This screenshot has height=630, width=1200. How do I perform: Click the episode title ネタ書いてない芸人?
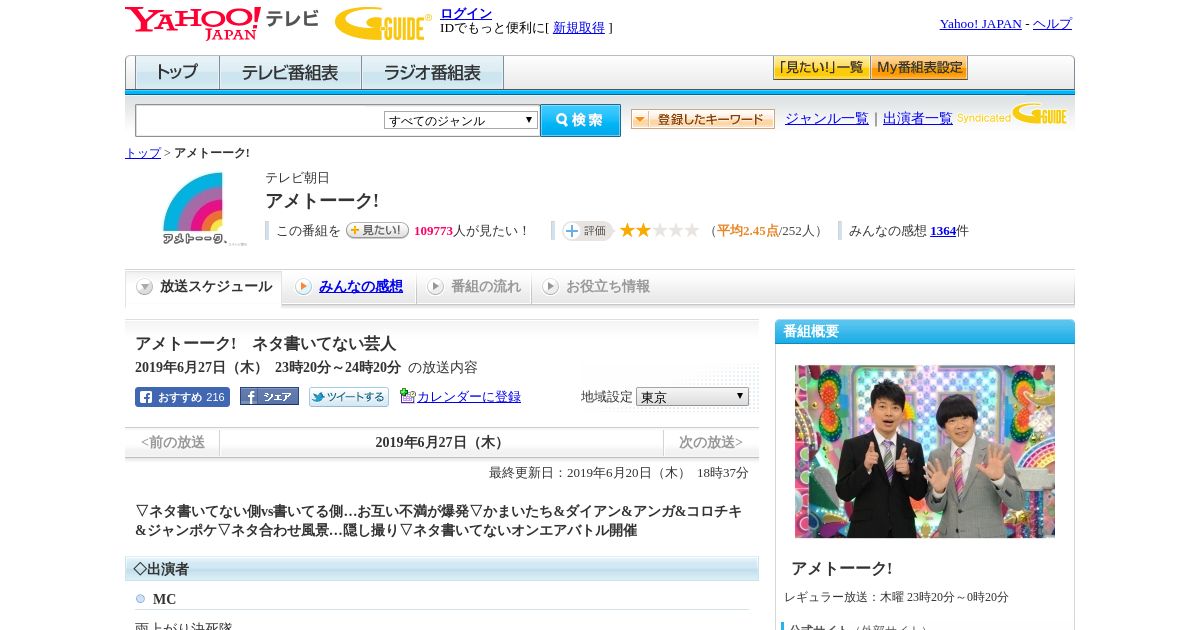(324, 344)
